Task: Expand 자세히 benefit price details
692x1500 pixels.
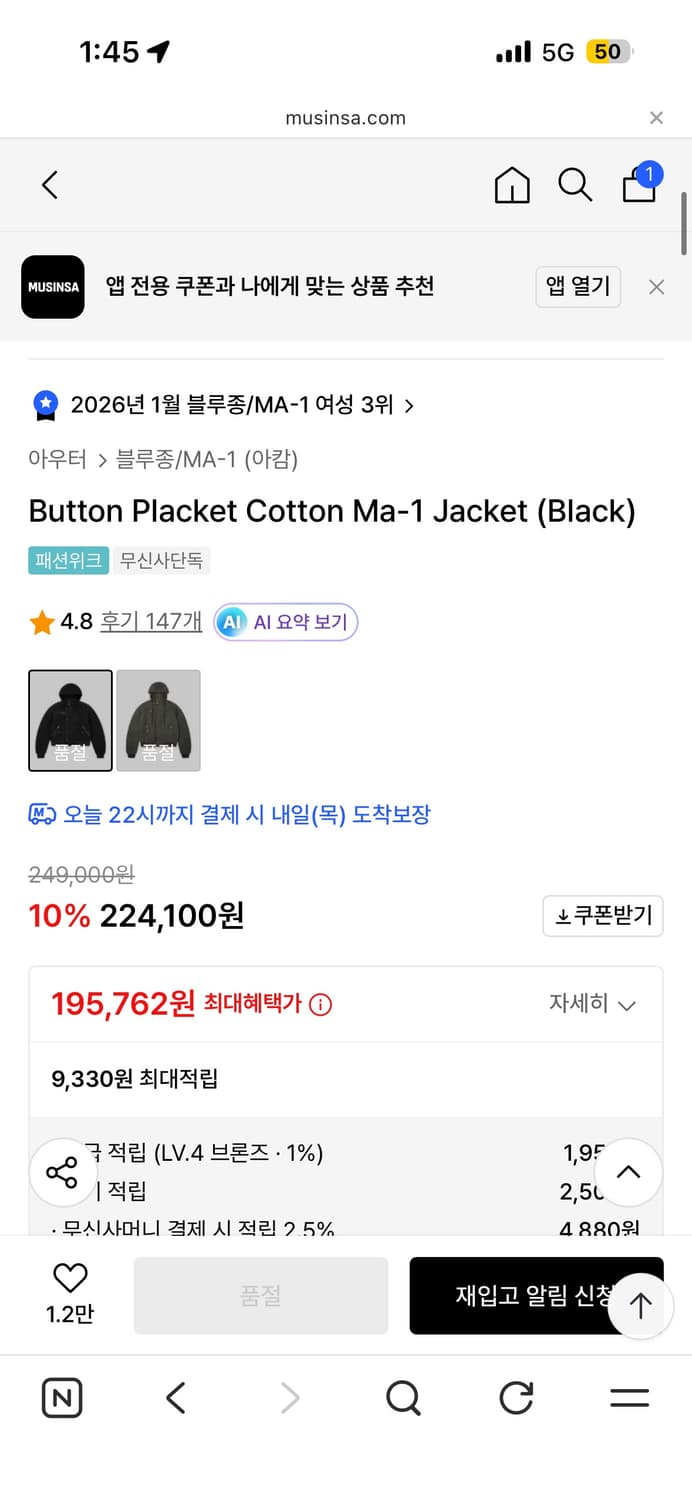Action: click(592, 1004)
